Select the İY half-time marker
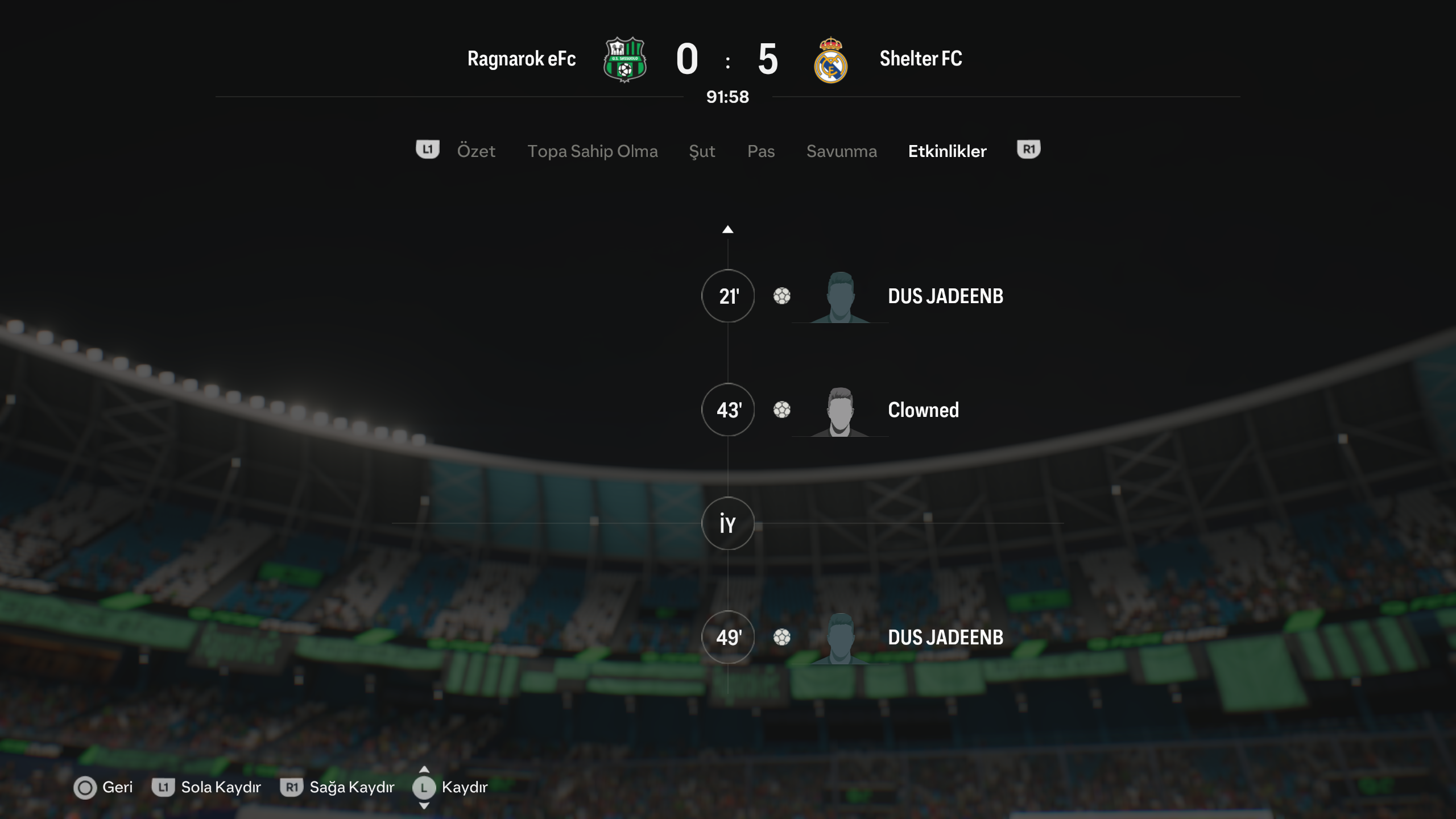Screen dimensions: 1456x819 coord(728,523)
